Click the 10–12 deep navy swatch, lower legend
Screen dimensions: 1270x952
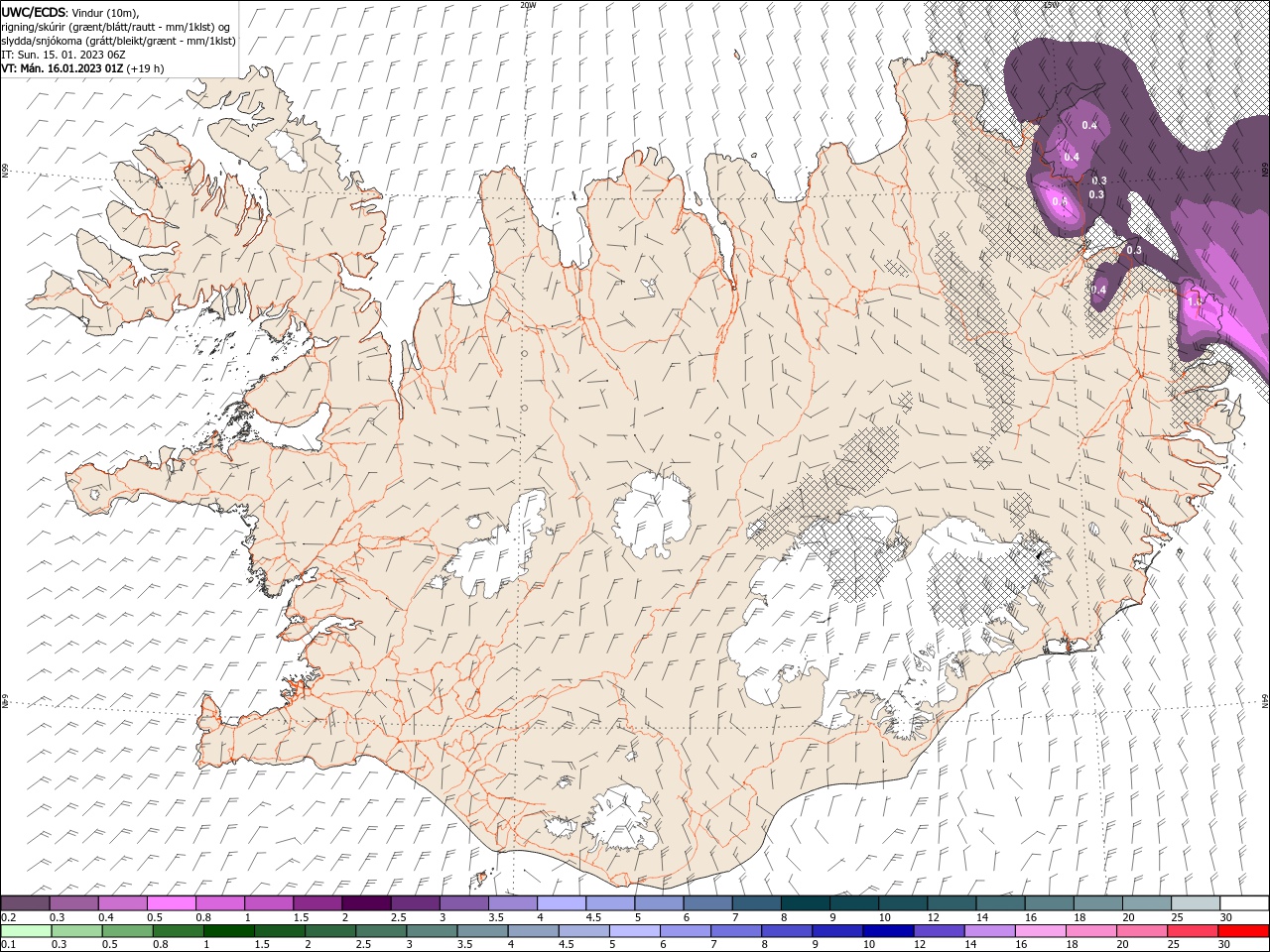pyautogui.click(x=888, y=931)
